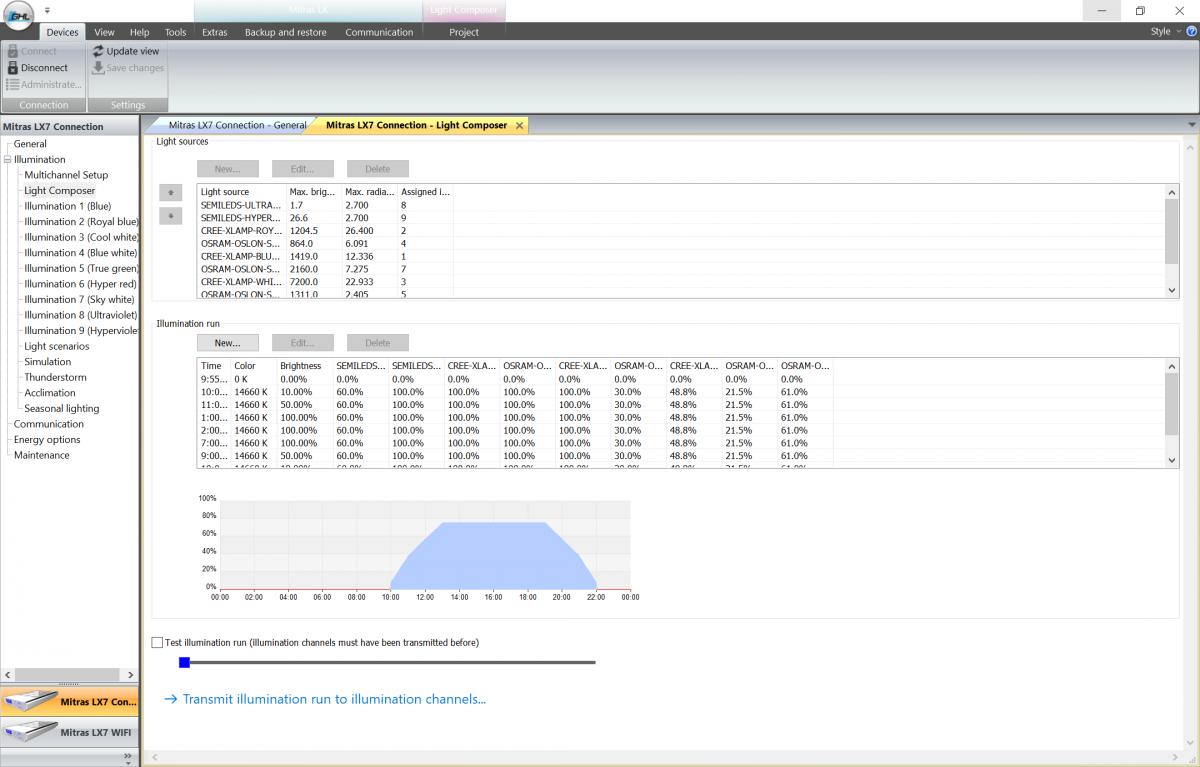Open Seasonal lighting tree item
The image size is (1200, 767).
pos(62,408)
